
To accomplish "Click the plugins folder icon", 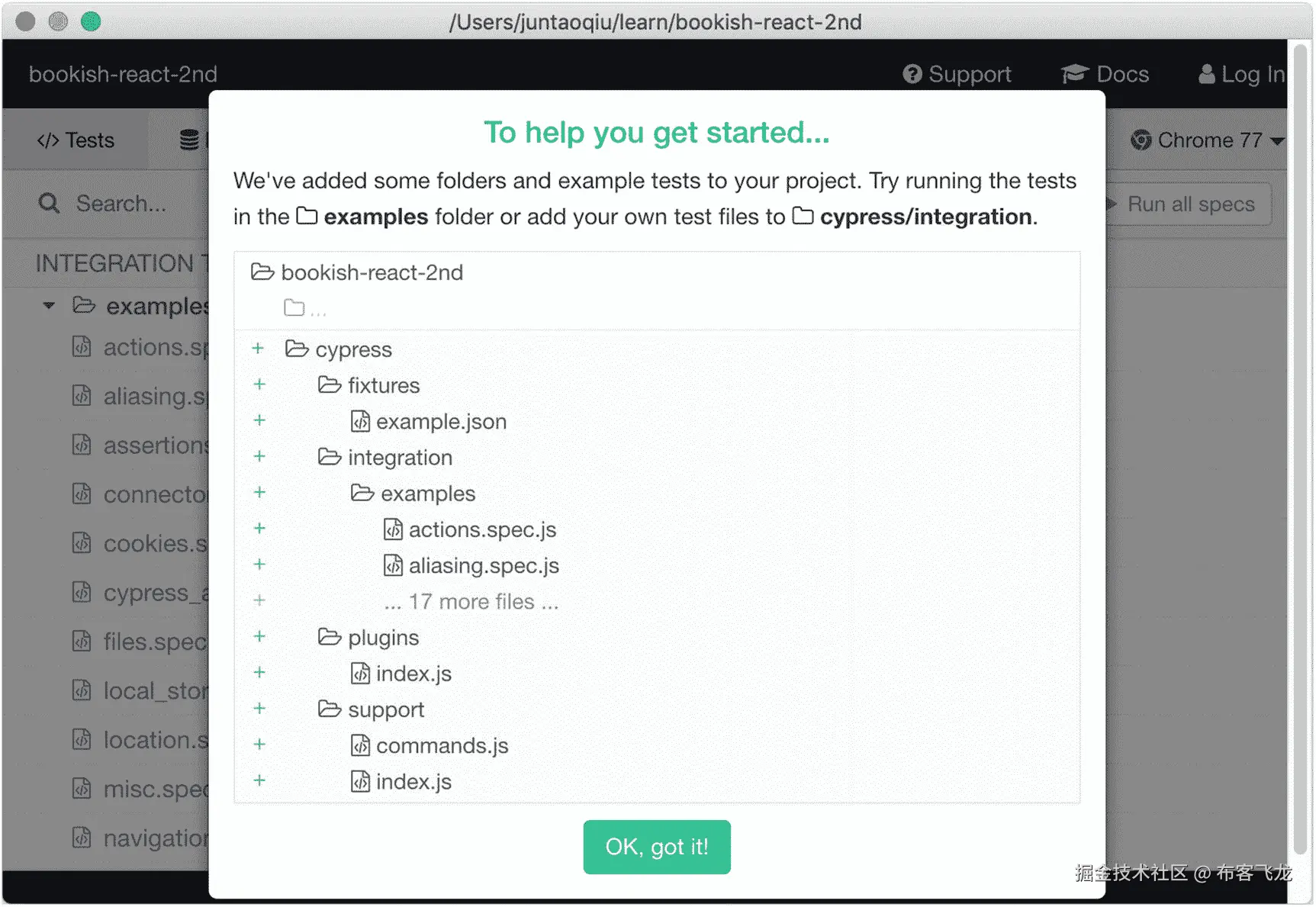I will pos(330,637).
